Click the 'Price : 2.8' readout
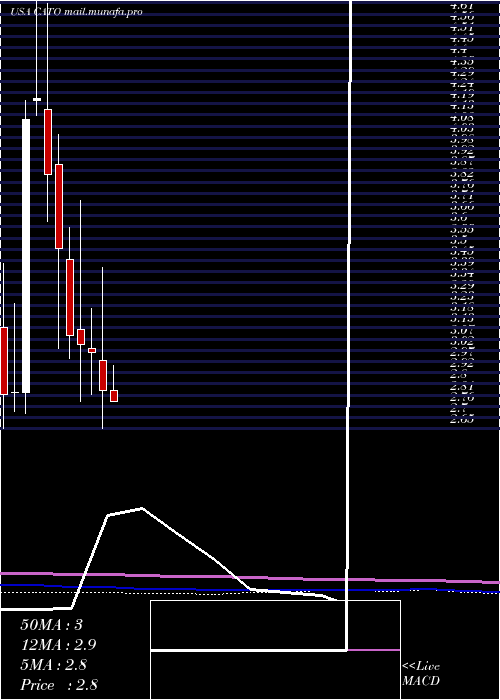This screenshot has width=500, height=700. 59,684
